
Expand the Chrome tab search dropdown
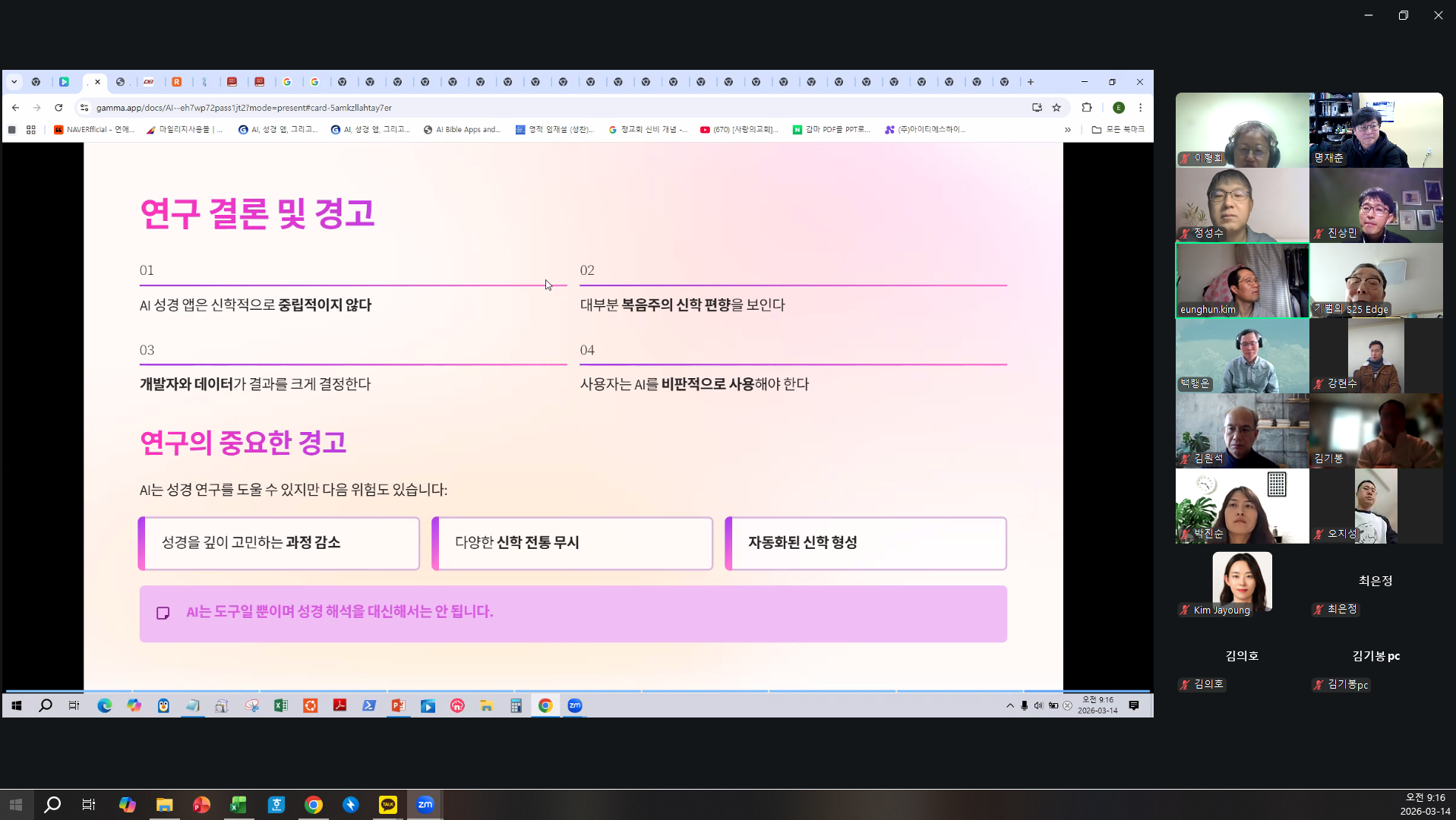14,82
